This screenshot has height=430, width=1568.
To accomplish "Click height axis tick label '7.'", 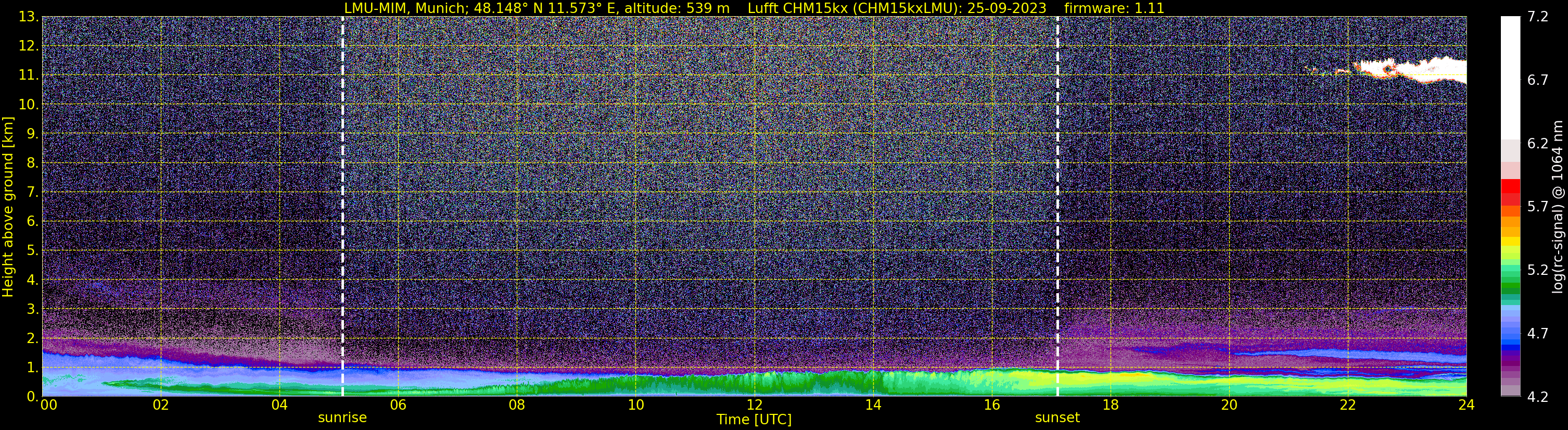I will point(32,192).
